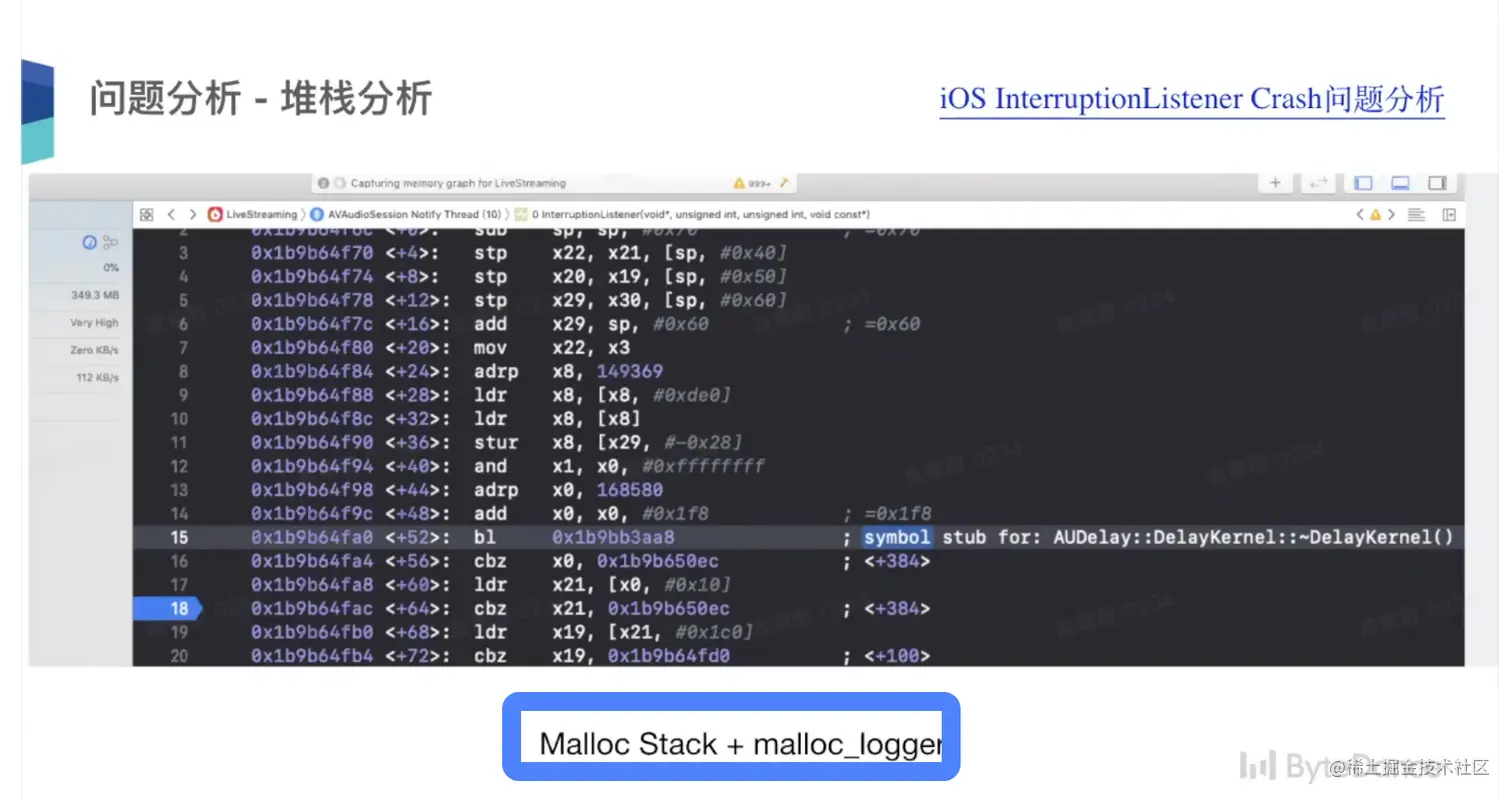Click the Zero KB/s disk gauge
The image size is (1512, 800).
tap(95, 351)
